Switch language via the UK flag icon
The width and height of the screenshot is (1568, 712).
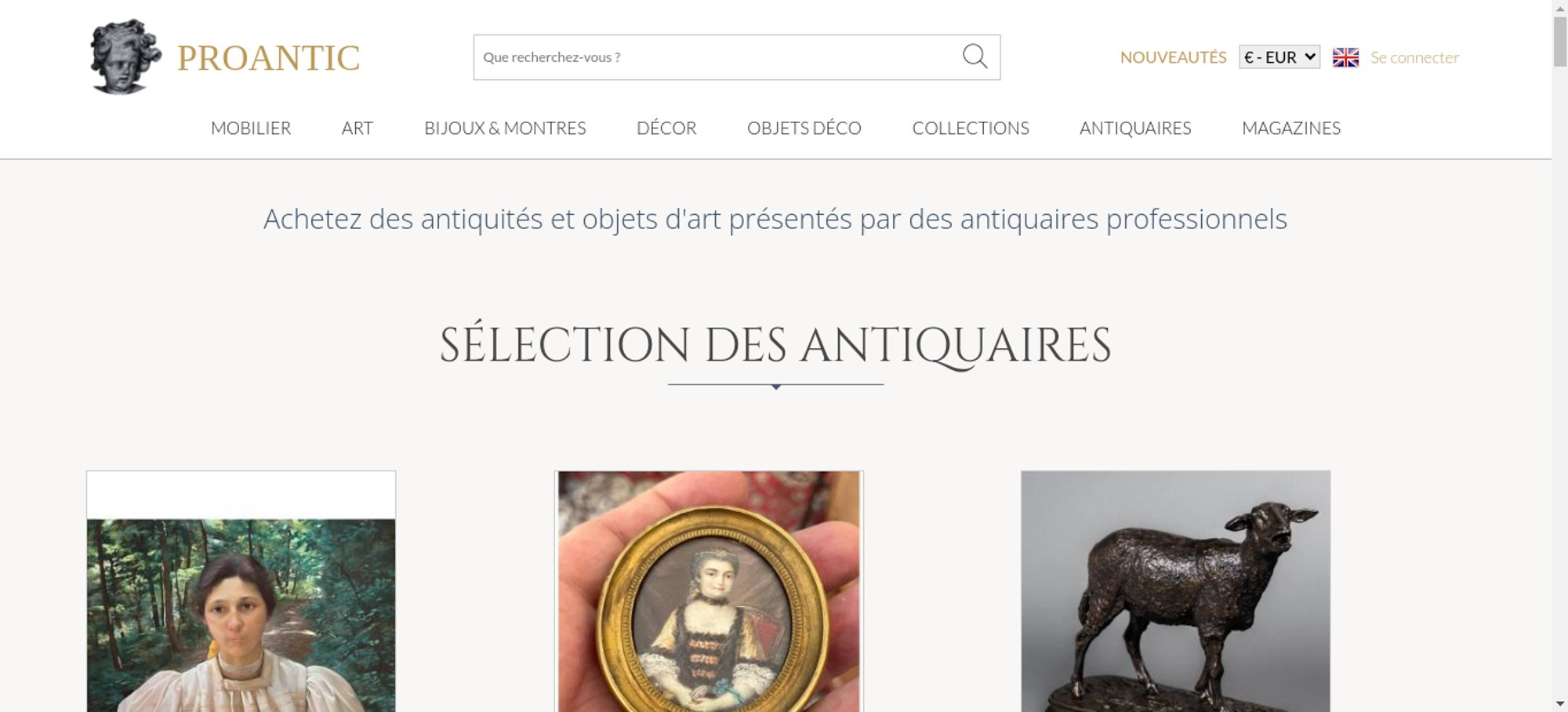pyautogui.click(x=1345, y=57)
